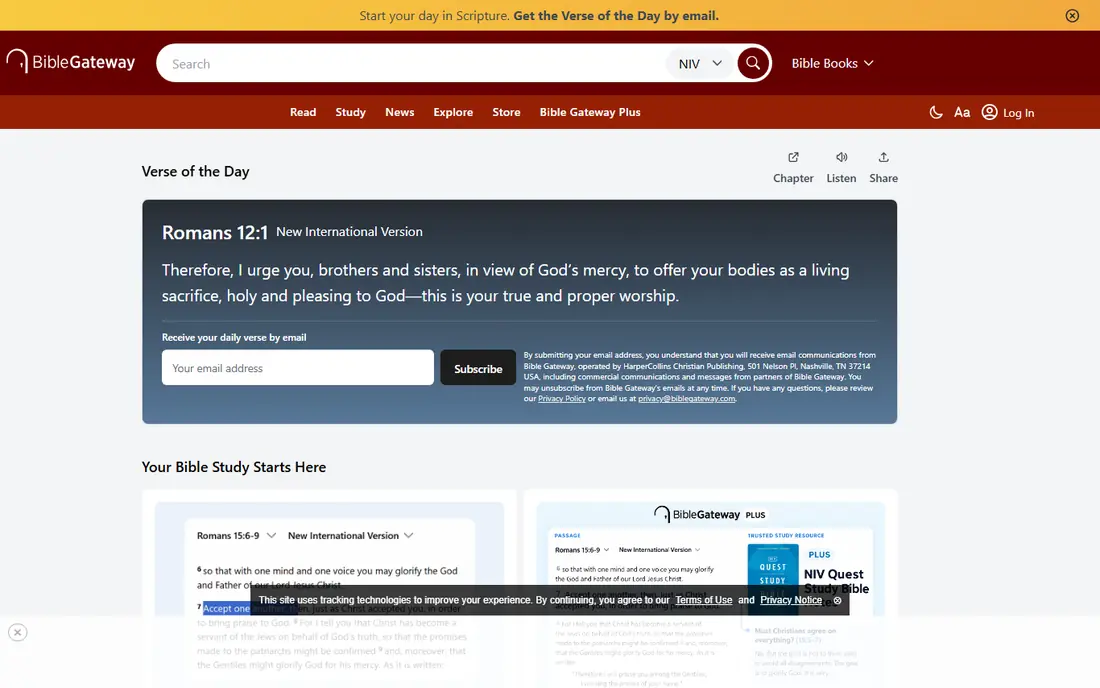Click the Log In link
Screen dimensions: 1100x688
[x=1018, y=113]
